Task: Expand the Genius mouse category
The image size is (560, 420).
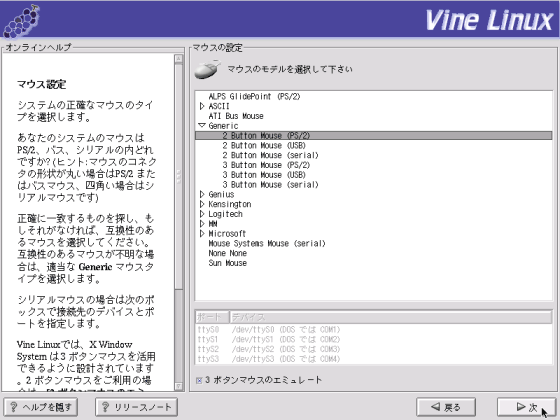Action: click(202, 194)
